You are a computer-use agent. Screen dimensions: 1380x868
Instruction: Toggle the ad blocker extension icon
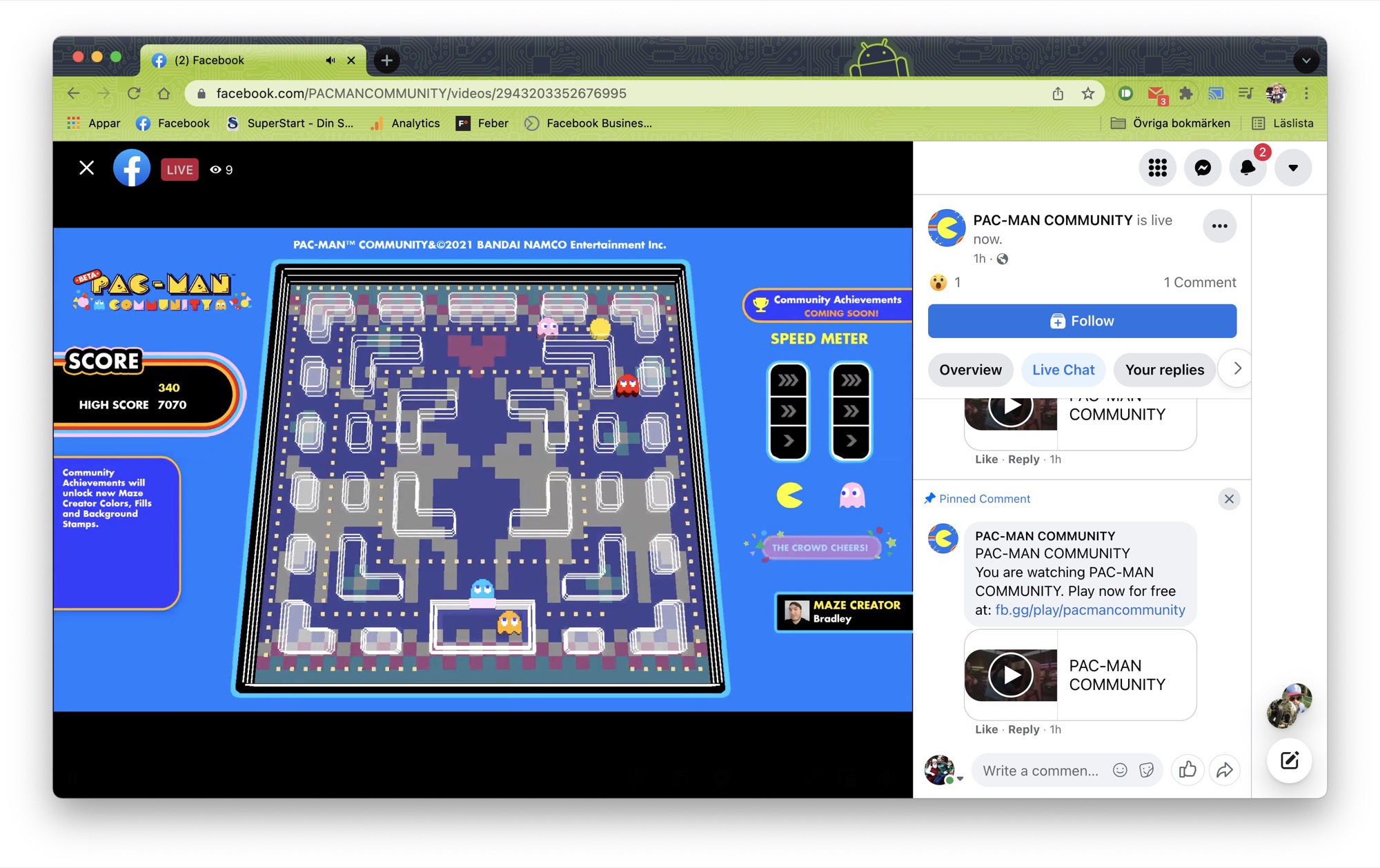(x=1126, y=93)
